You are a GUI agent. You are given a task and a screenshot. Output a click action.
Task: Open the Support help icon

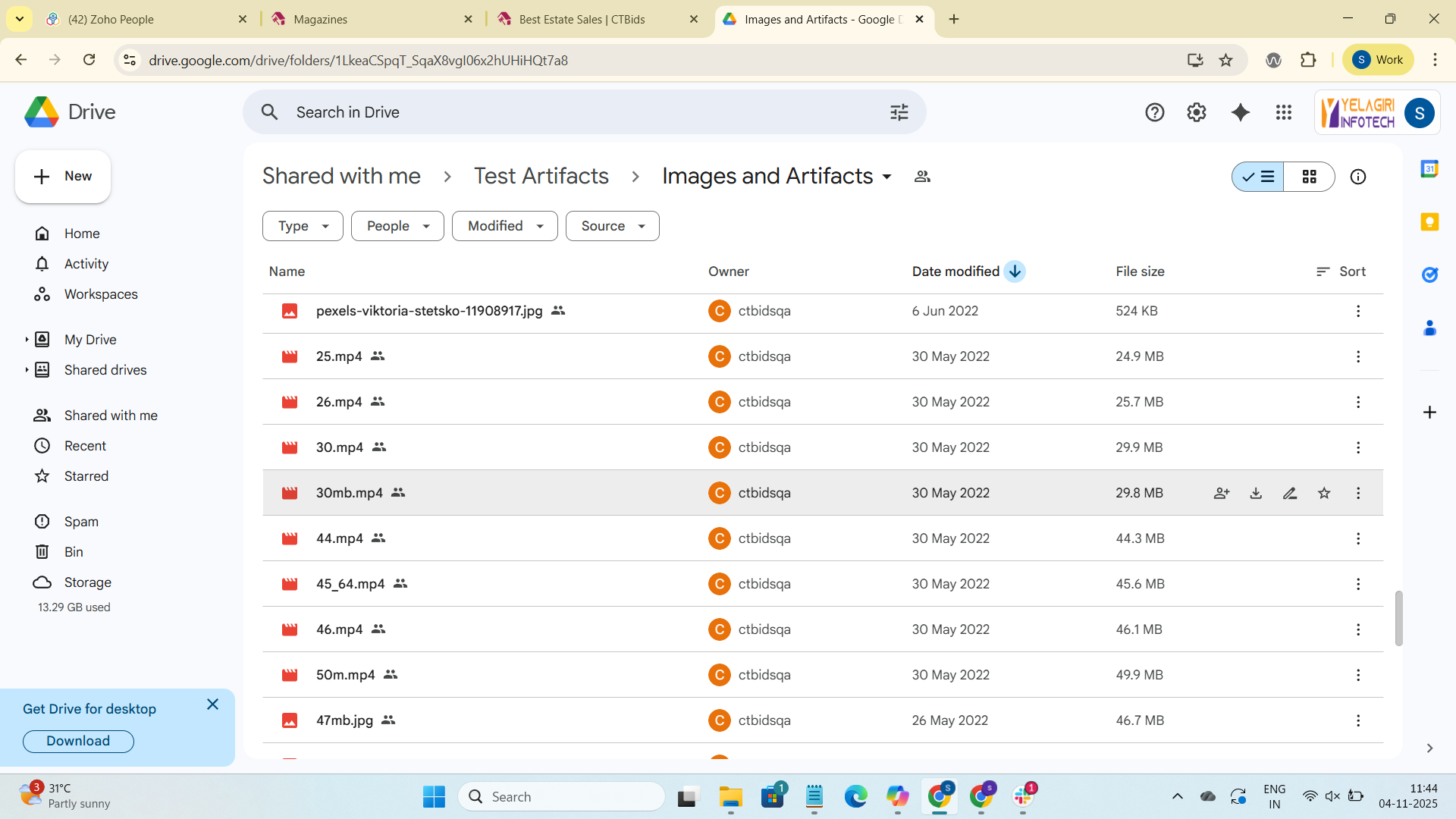point(1154,112)
